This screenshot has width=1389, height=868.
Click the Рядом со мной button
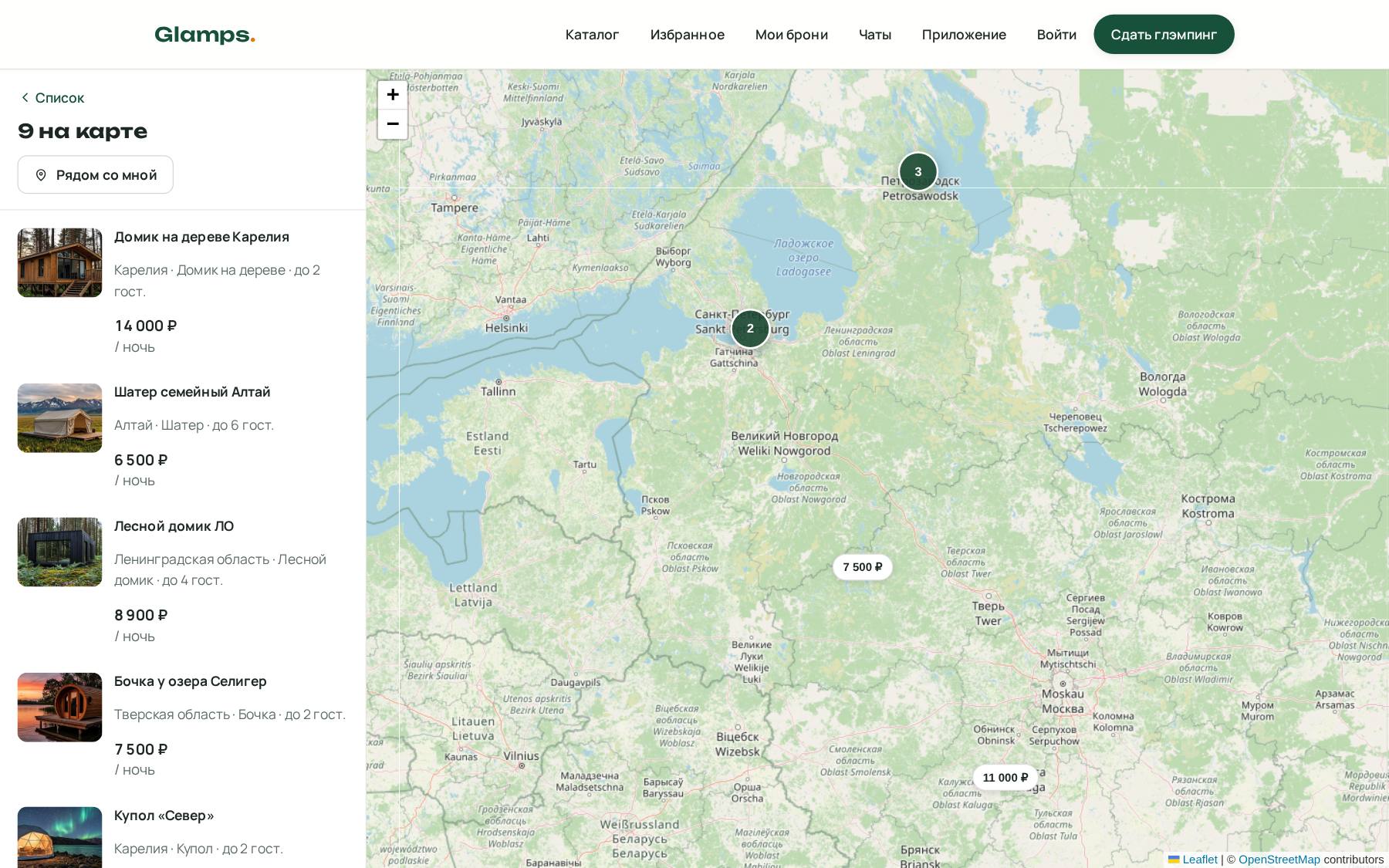(96, 175)
